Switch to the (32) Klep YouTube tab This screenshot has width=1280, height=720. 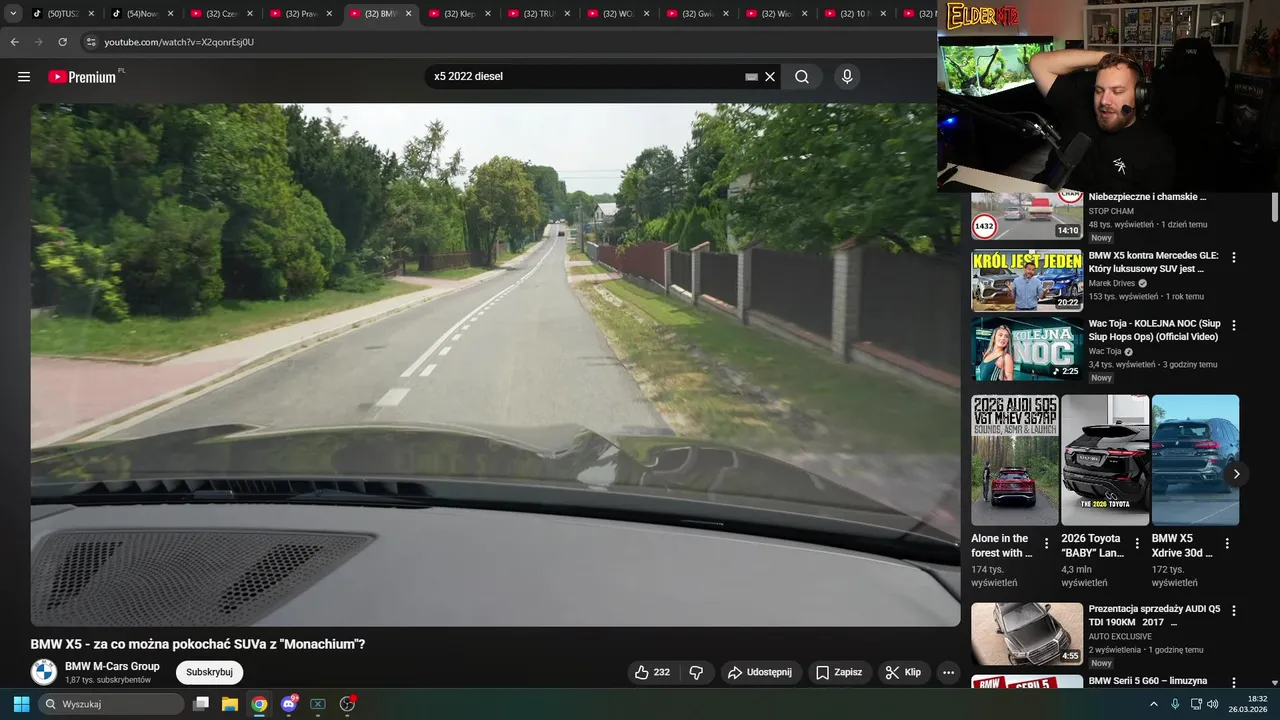pos(458,14)
